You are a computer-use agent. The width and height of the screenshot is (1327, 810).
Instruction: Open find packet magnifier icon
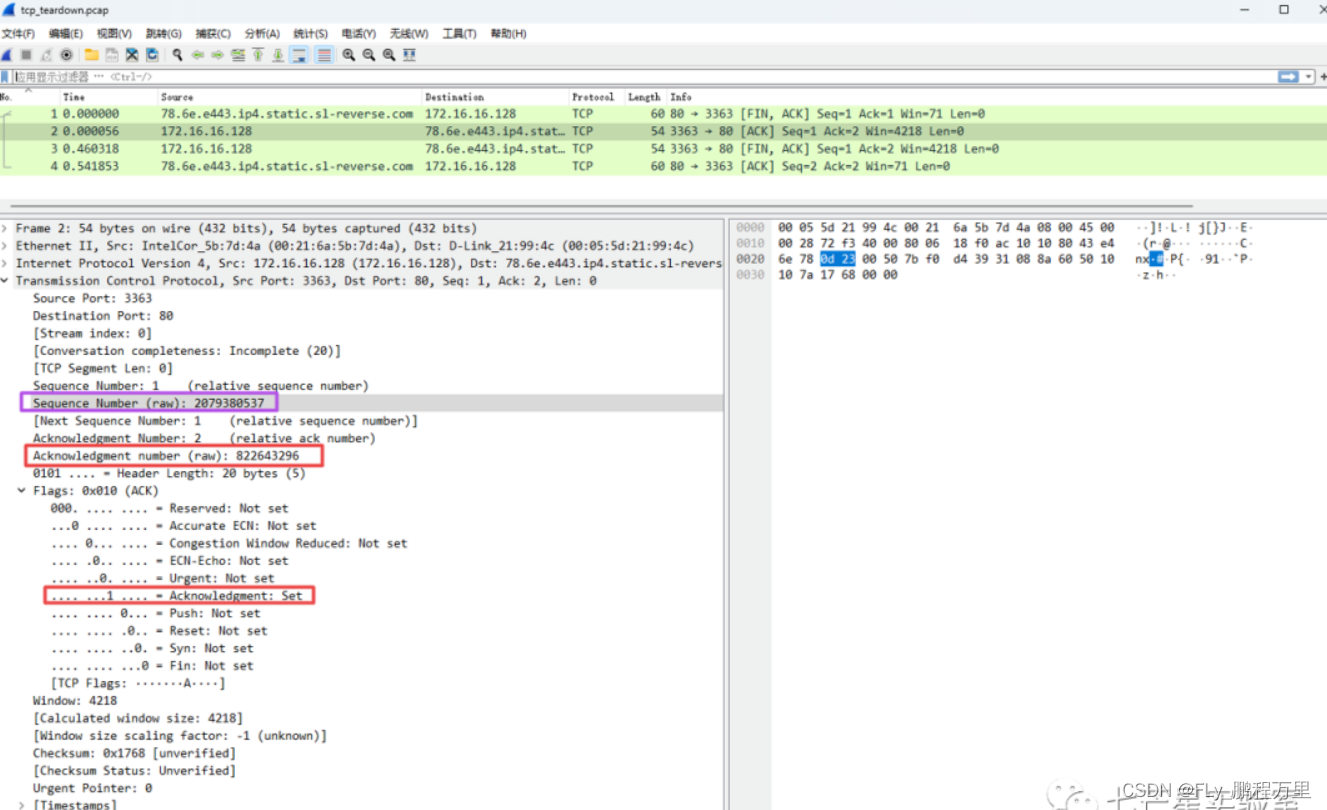point(177,55)
